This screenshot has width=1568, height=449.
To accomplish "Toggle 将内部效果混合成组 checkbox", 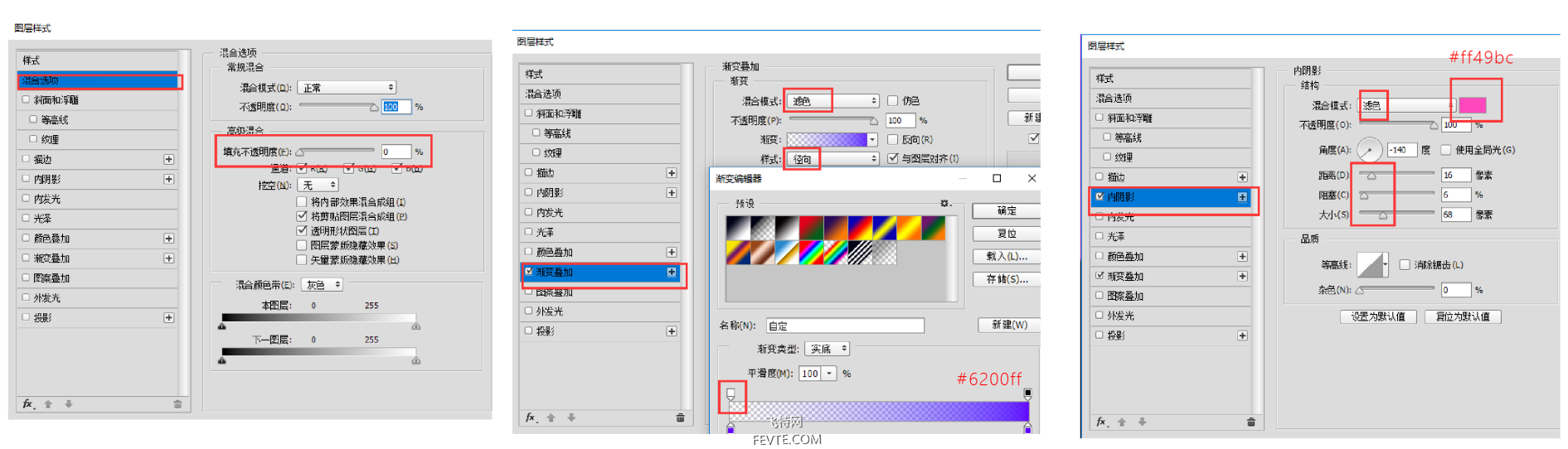I will point(302,201).
